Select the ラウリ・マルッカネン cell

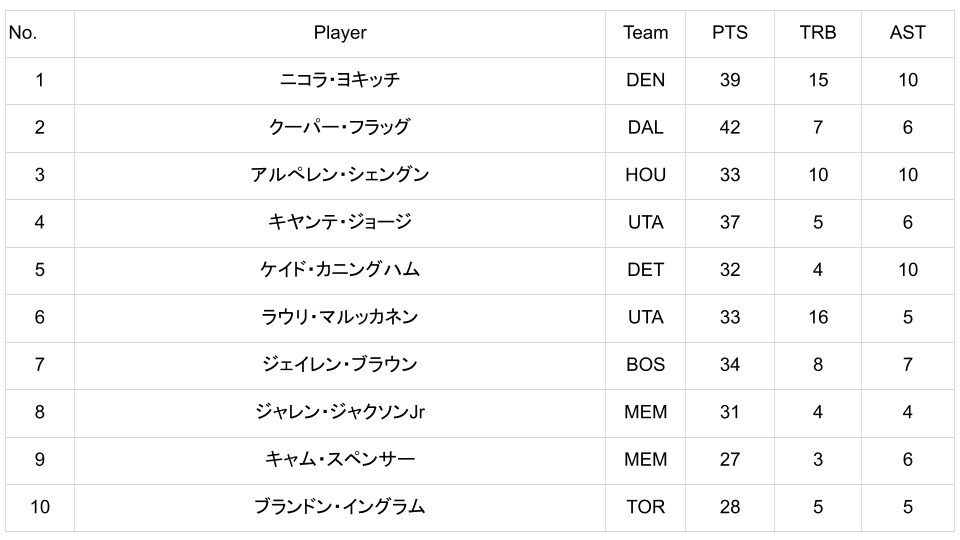(340, 317)
